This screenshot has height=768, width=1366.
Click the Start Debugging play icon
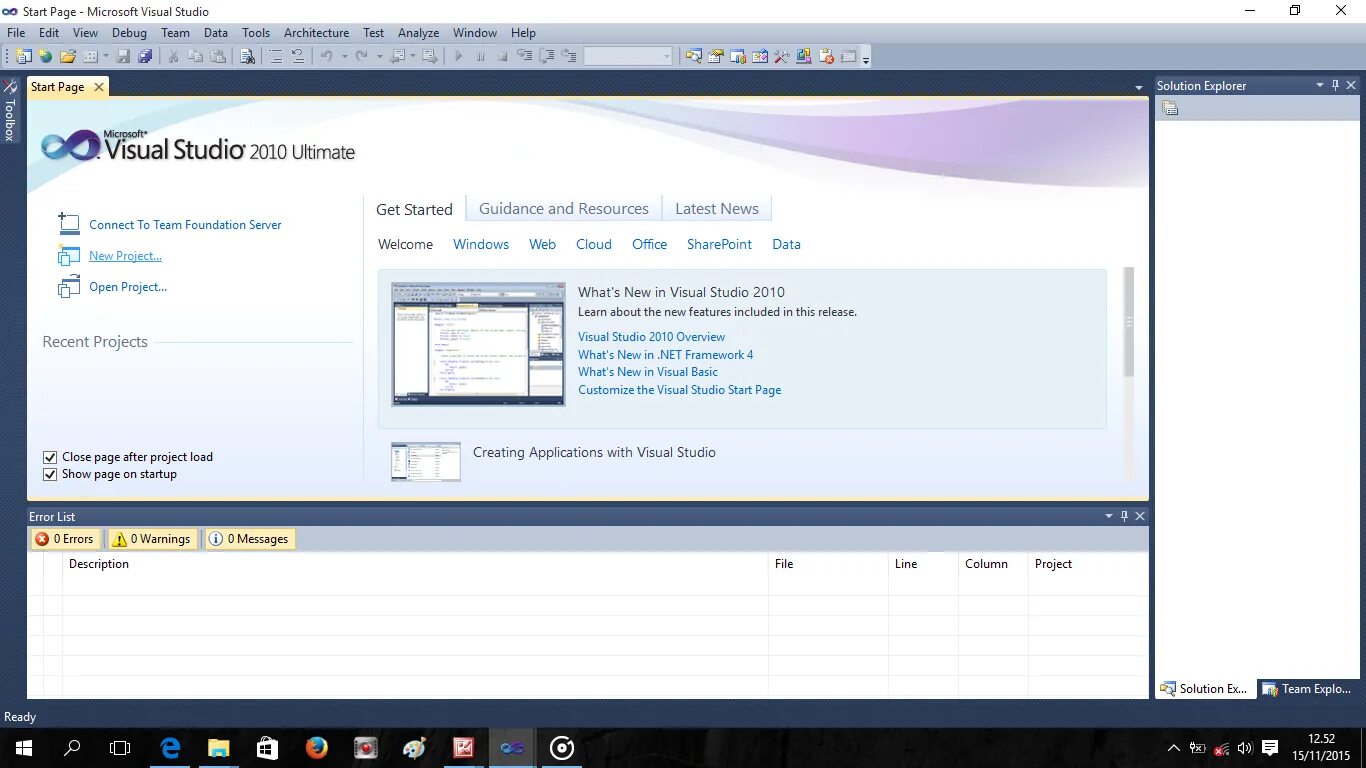point(459,56)
